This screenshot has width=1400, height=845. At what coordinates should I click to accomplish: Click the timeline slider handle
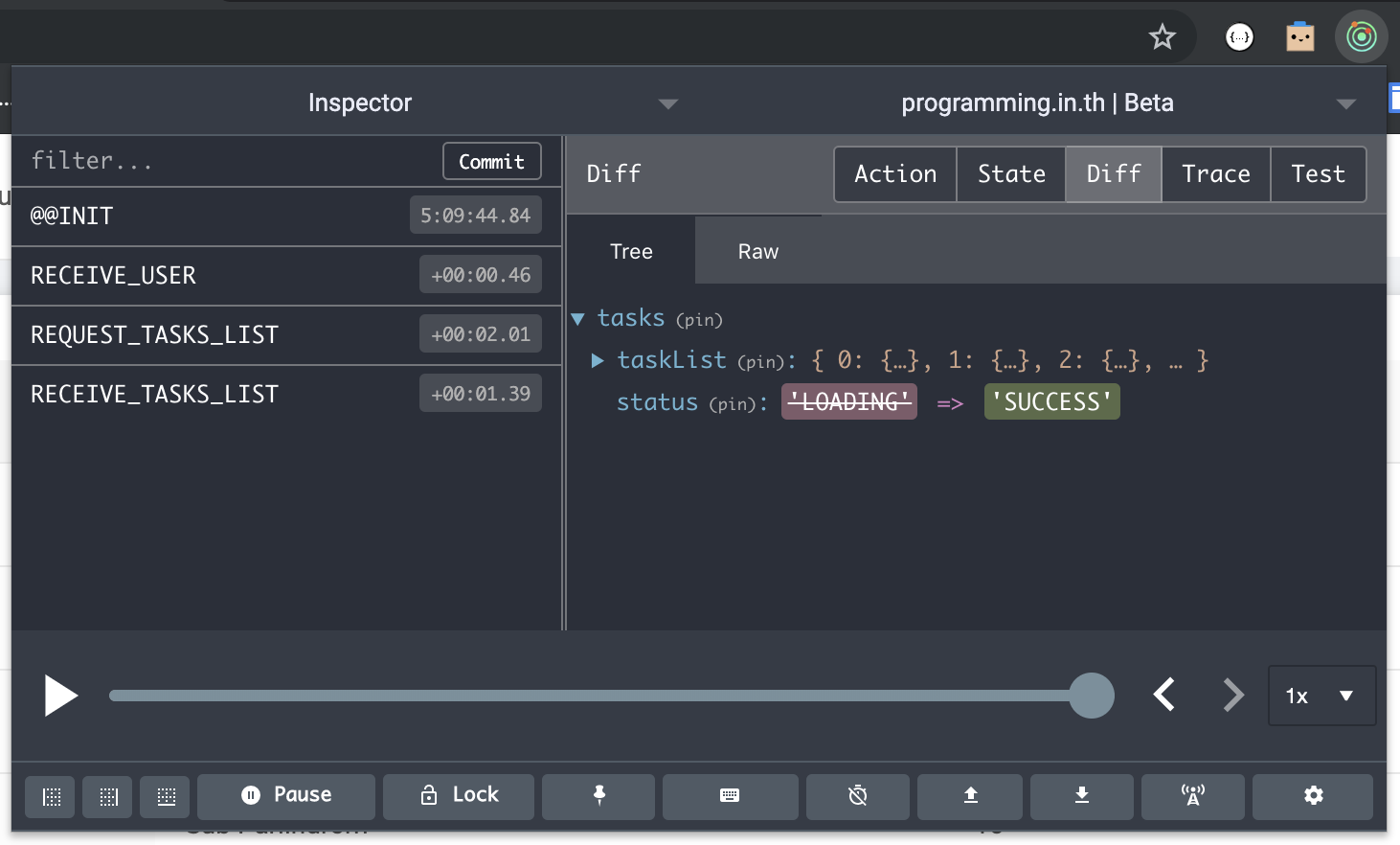1092,696
